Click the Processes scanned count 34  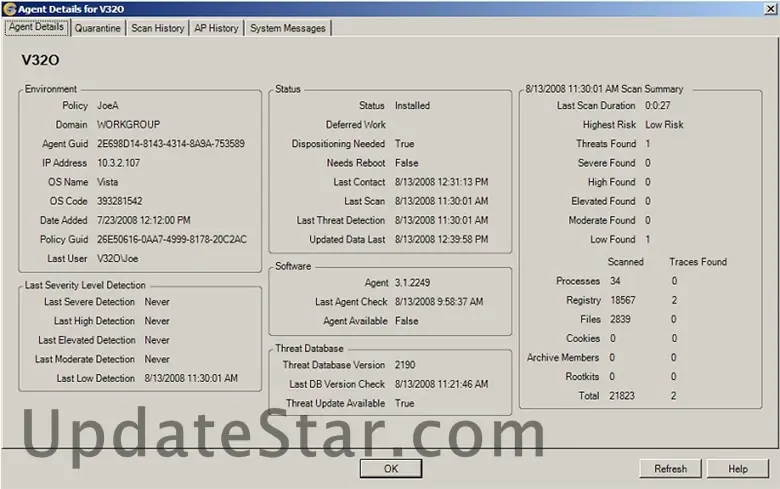615,281
